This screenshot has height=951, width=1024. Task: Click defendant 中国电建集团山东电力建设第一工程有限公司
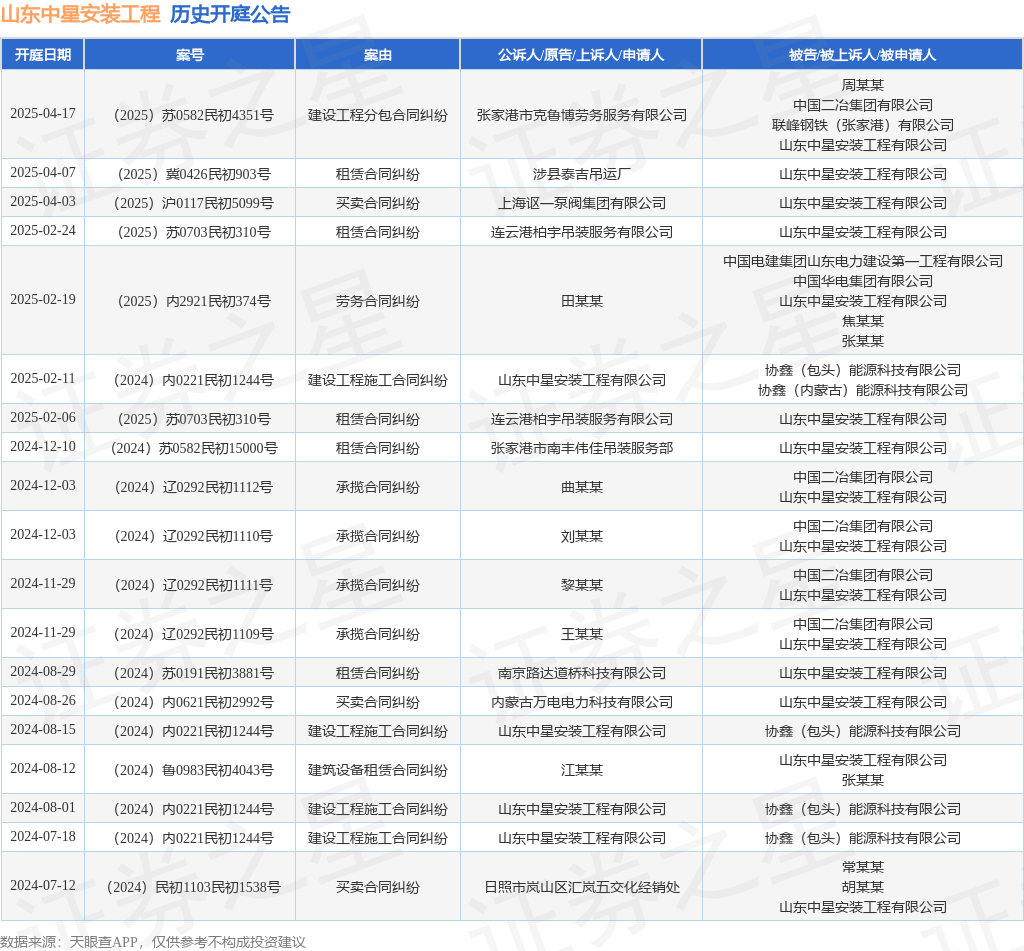[863, 261]
